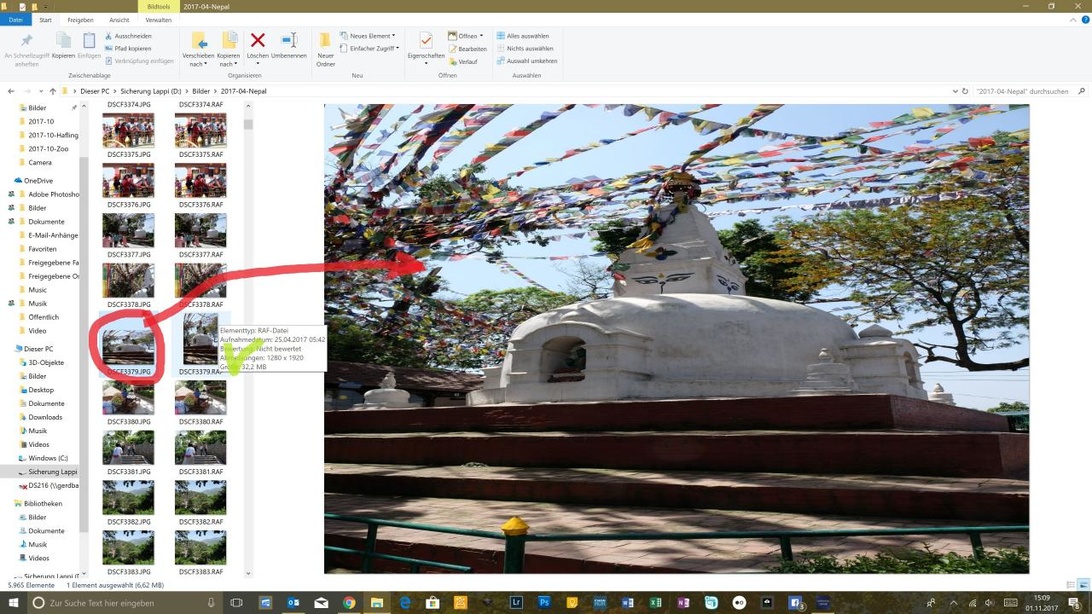
Task: Switch to the Ansicht ribbon tab
Action: pyautogui.click(x=119, y=20)
